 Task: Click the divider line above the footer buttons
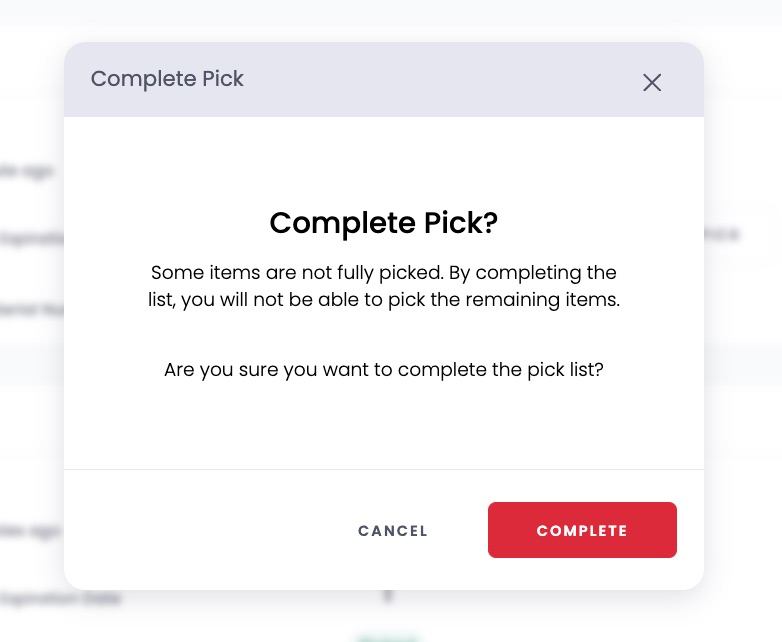[x=384, y=469]
